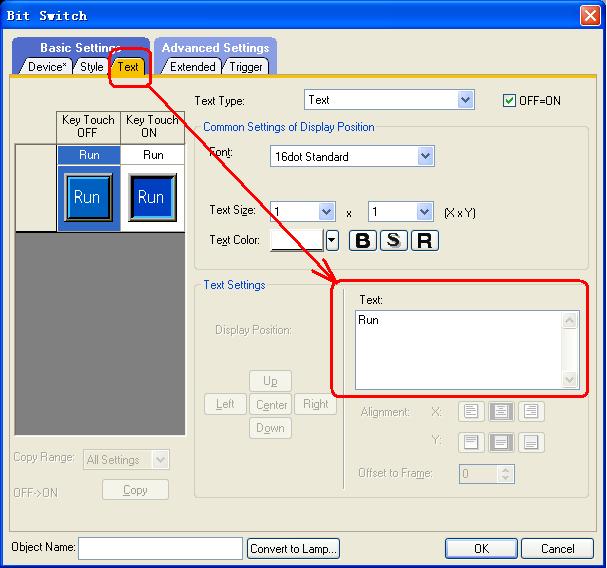607x568 pixels.
Task: Click the Raised (R) text style icon
Action: [x=424, y=241]
